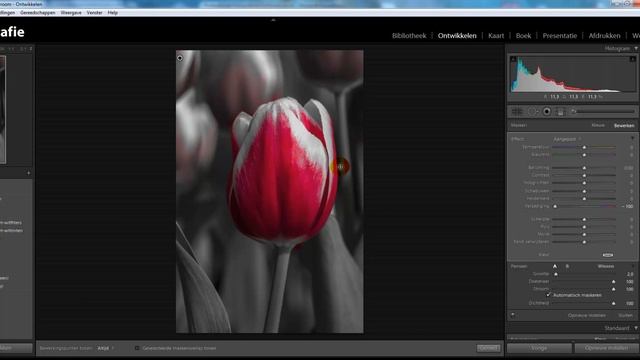Choose Nieuw mask mode
Screen dimensions: 640x360
[x=598, y=125]
